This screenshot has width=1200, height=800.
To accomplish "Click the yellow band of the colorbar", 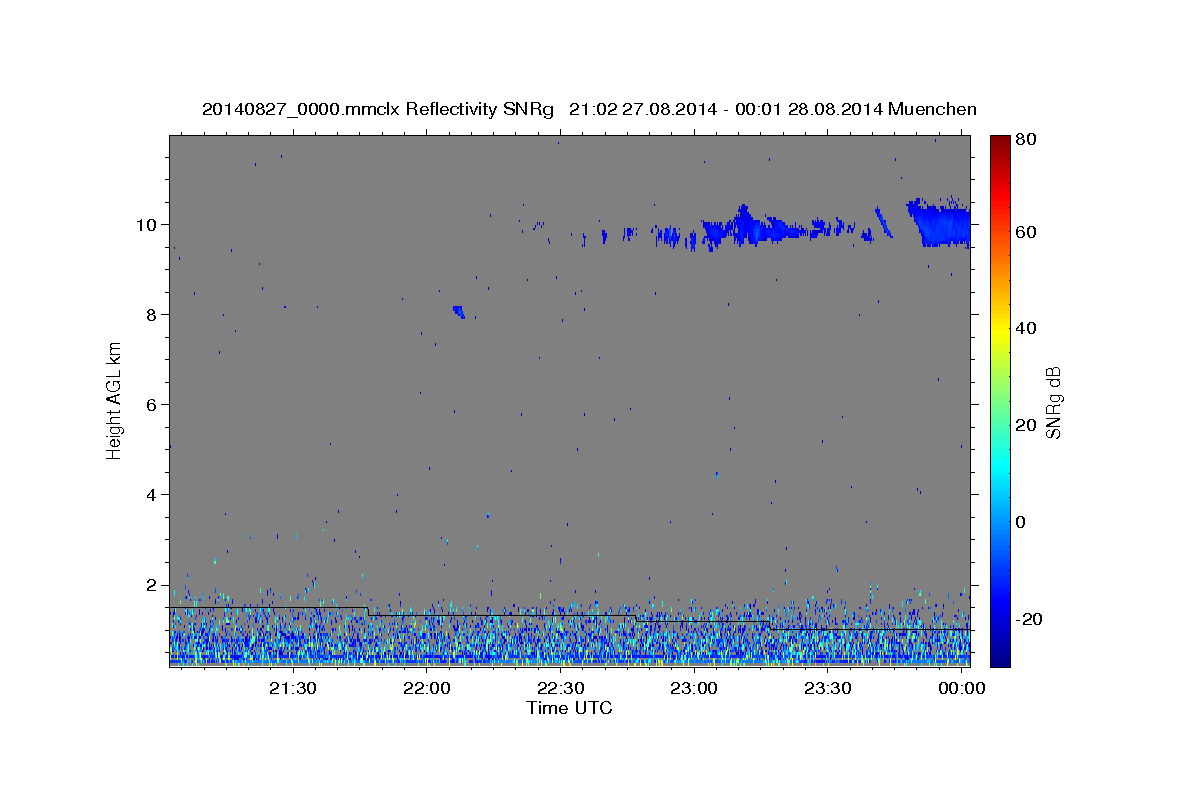I will coord(1000,330).
